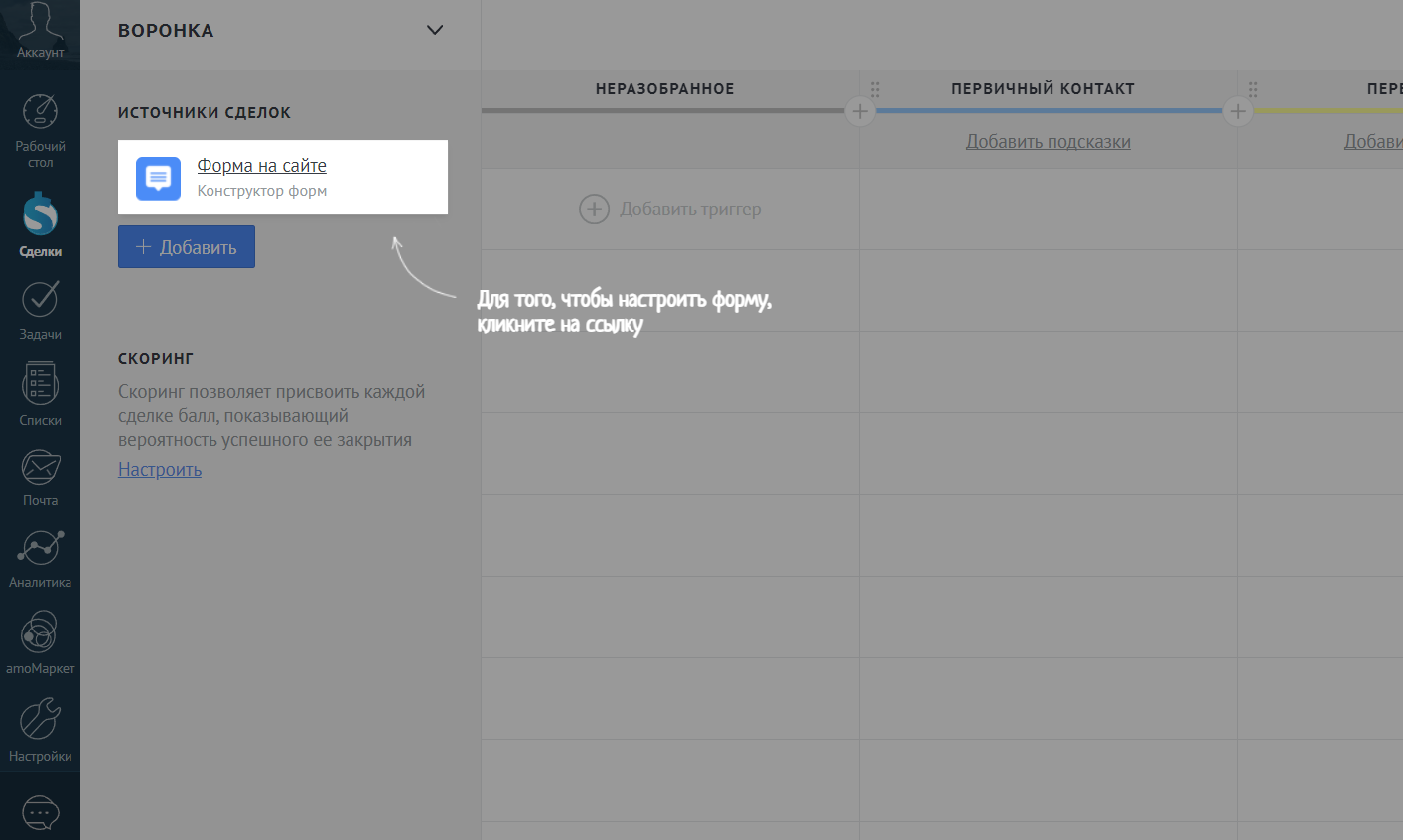Click the blue Добавить button

click(x=187, y=247)
